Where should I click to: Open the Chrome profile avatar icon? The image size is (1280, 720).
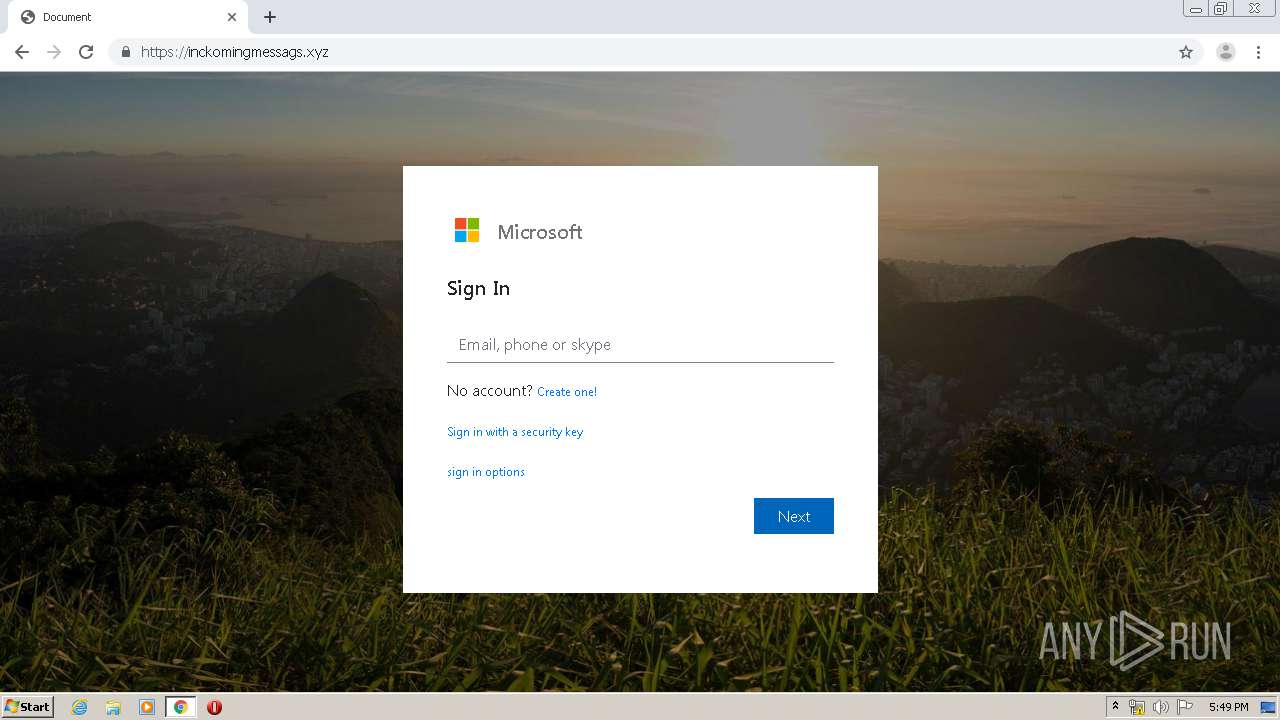click(1226, 52)
